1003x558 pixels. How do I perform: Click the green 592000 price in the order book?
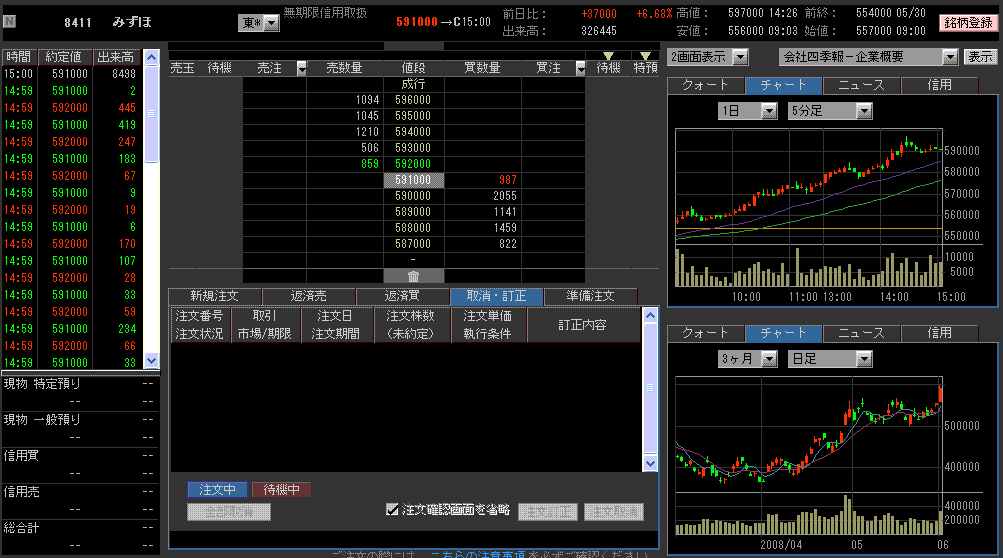click(x=413, y=164)
